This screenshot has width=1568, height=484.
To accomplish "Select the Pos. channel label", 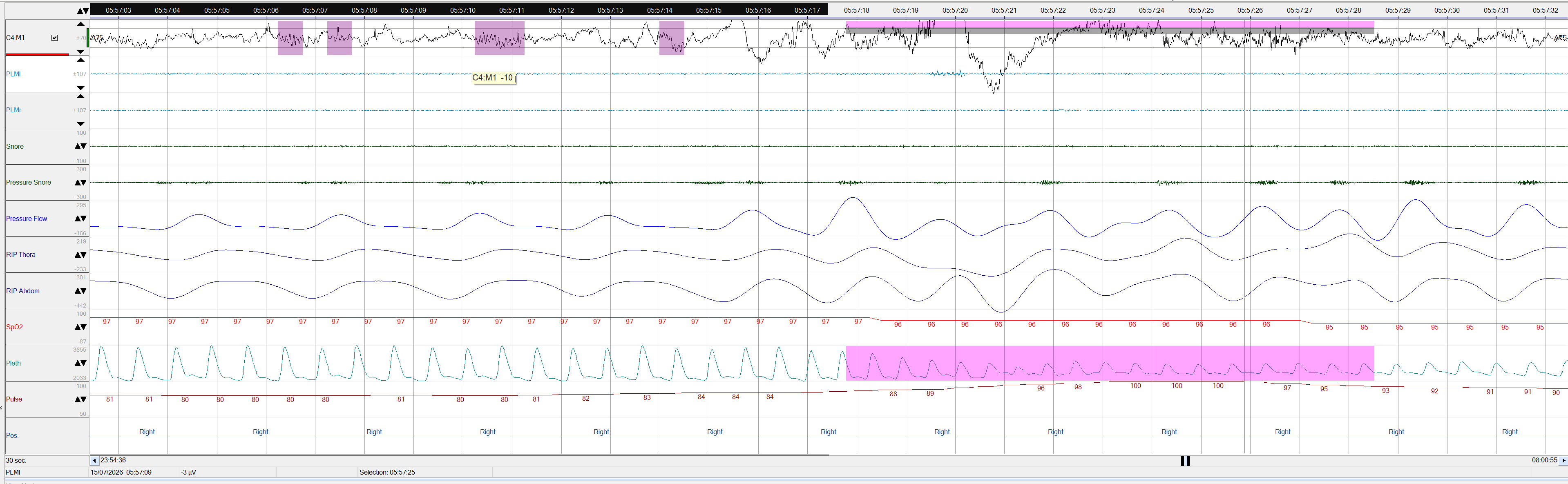I will [x=12, y=436].
